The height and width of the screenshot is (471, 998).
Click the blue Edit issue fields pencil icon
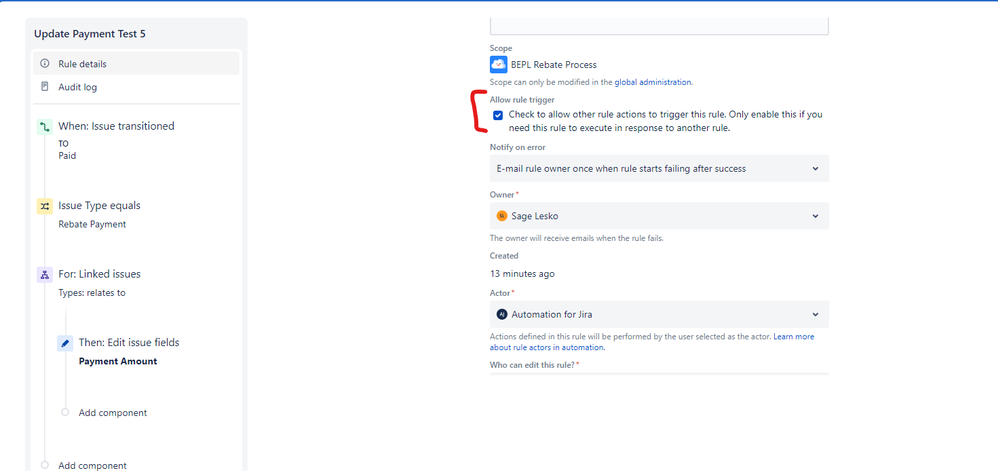click(x=65, y=343)
